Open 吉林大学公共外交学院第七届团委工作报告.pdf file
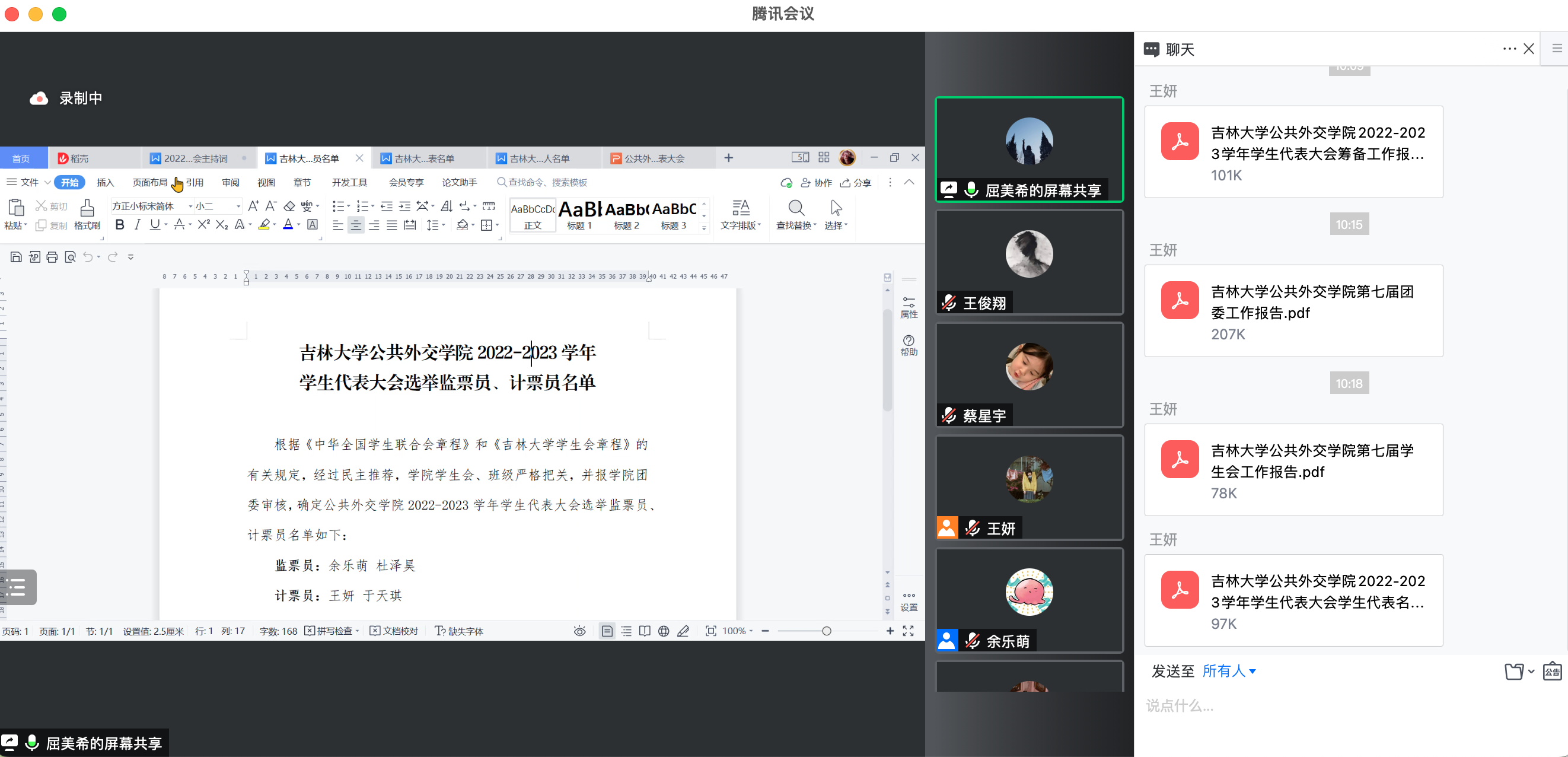 tap(1293, 311)
